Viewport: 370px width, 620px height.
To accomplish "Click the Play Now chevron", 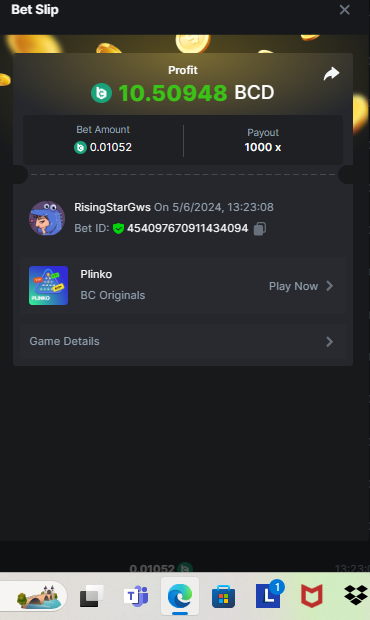I will pyautogui.click(x=329, y=286).
